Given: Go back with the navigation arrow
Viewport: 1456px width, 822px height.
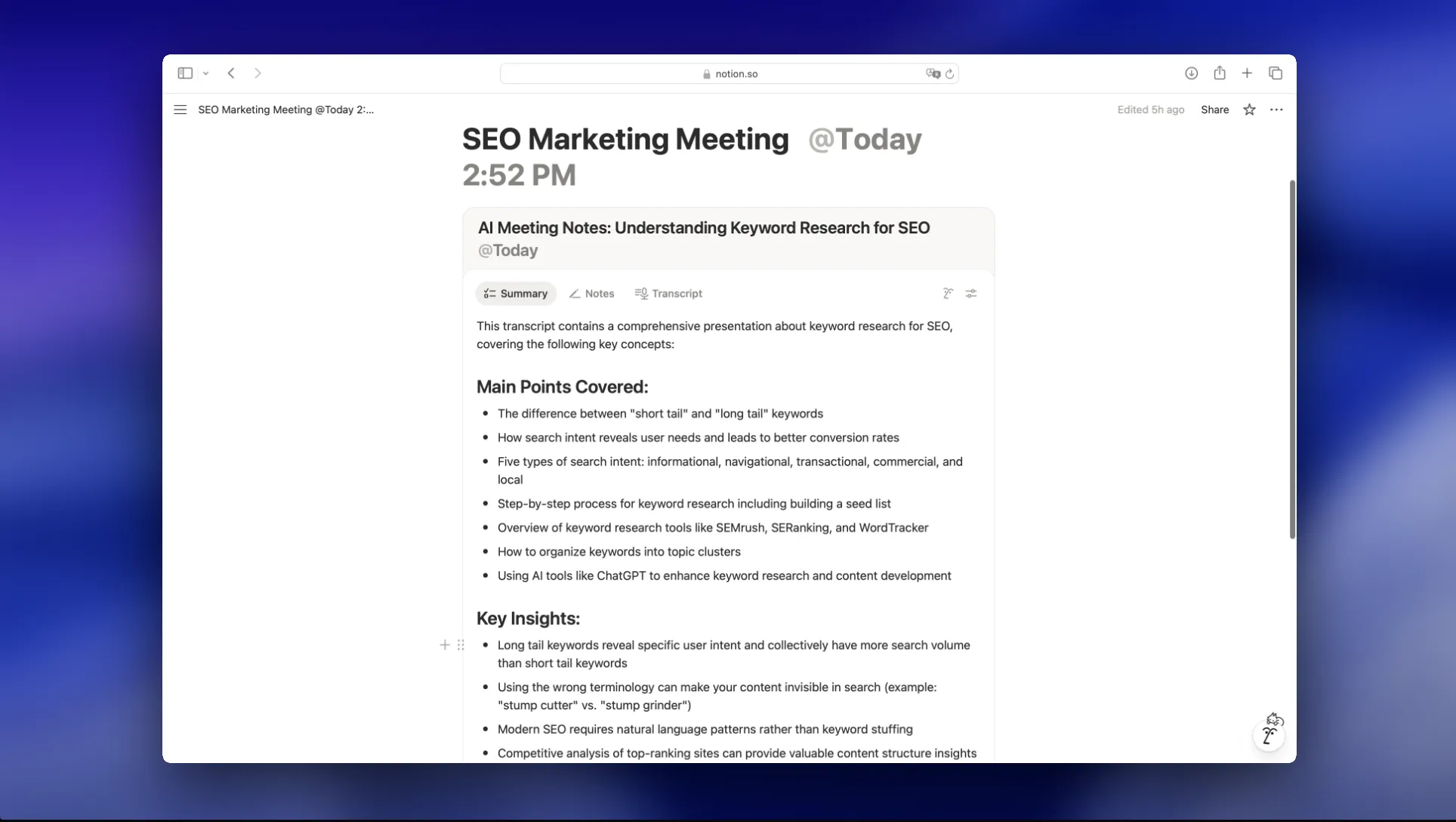Looking at the screenshot, I should 231,73.
